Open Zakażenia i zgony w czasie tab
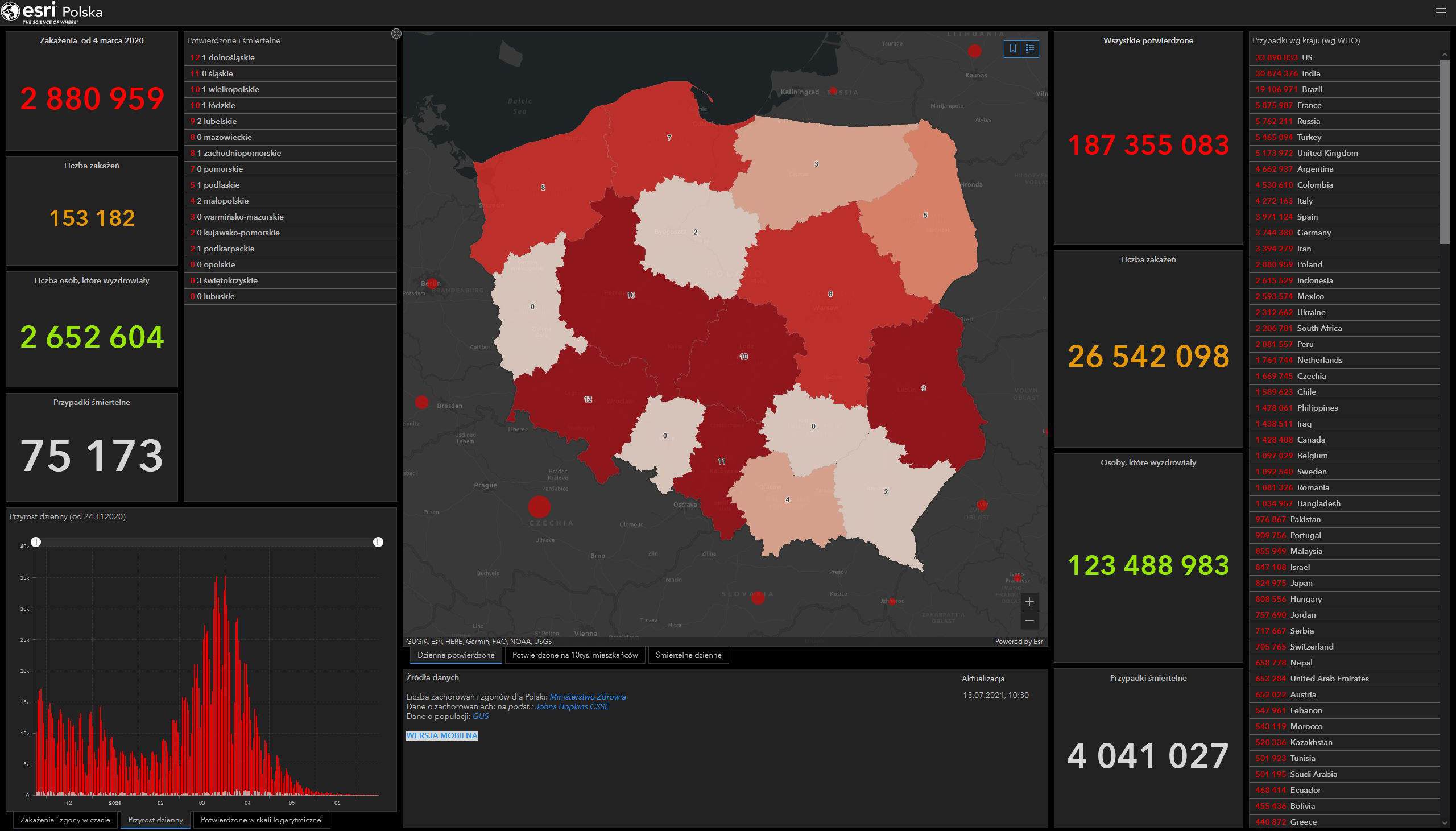 65,820
